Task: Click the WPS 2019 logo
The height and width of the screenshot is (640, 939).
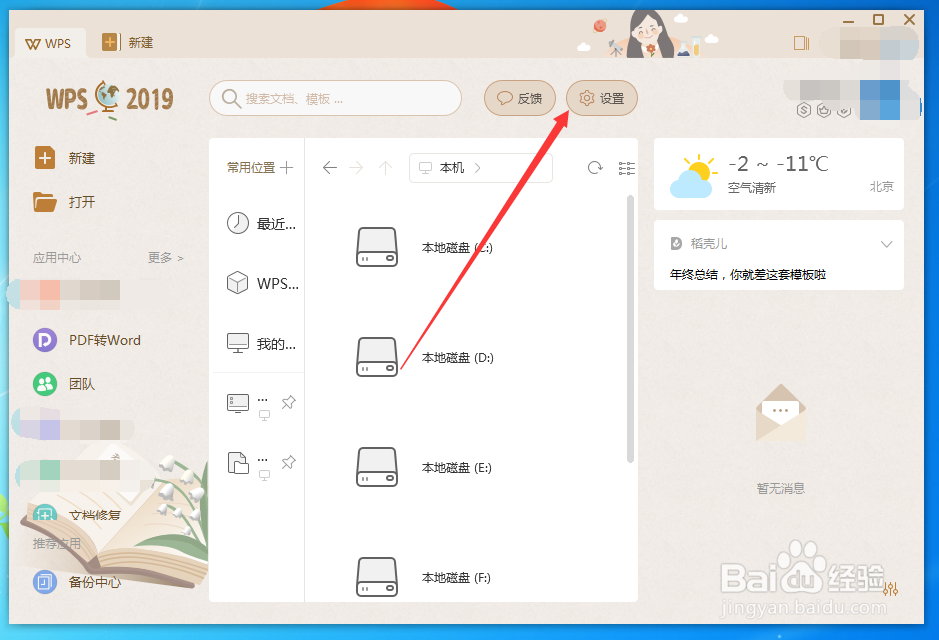Action: click(x=110, y=99)
